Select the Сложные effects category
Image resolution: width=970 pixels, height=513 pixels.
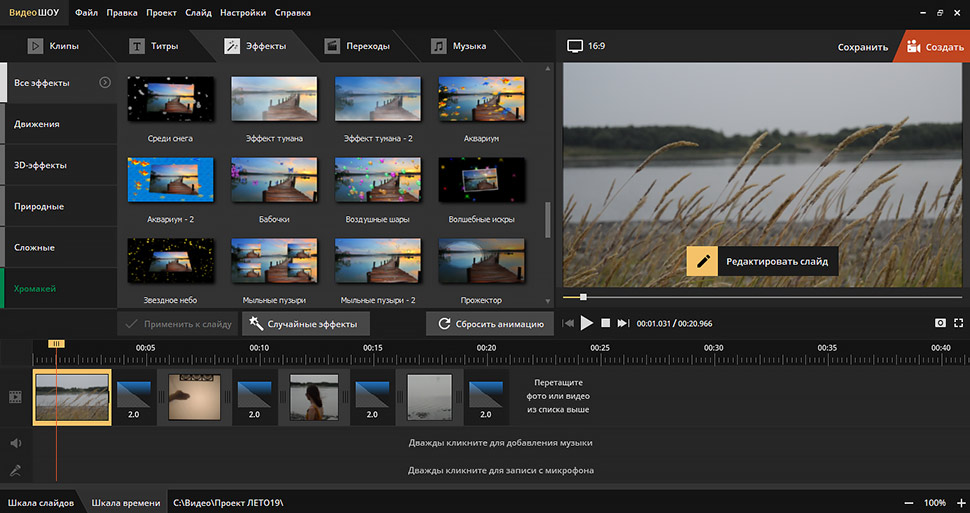point(59,248)
